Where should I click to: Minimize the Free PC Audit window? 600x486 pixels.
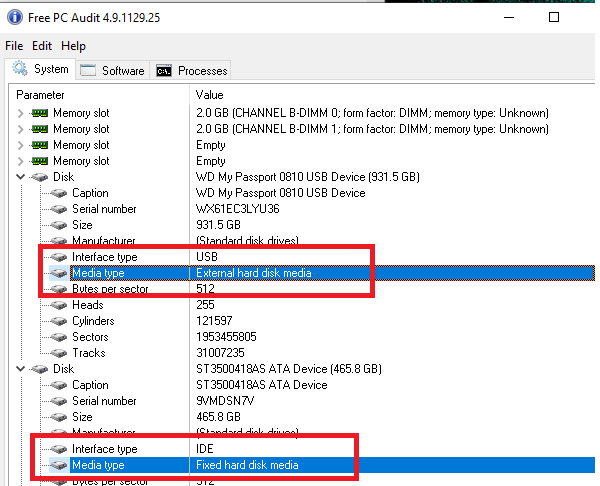coord(509,18)
